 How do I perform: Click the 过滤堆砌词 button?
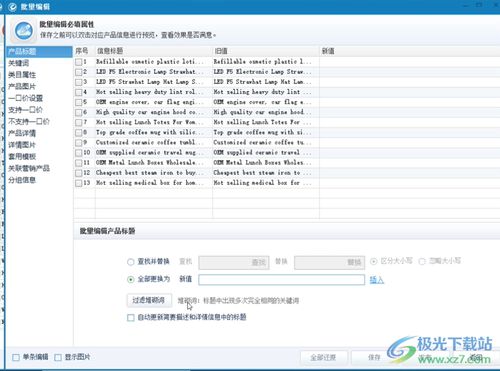(x=149, y=300)
